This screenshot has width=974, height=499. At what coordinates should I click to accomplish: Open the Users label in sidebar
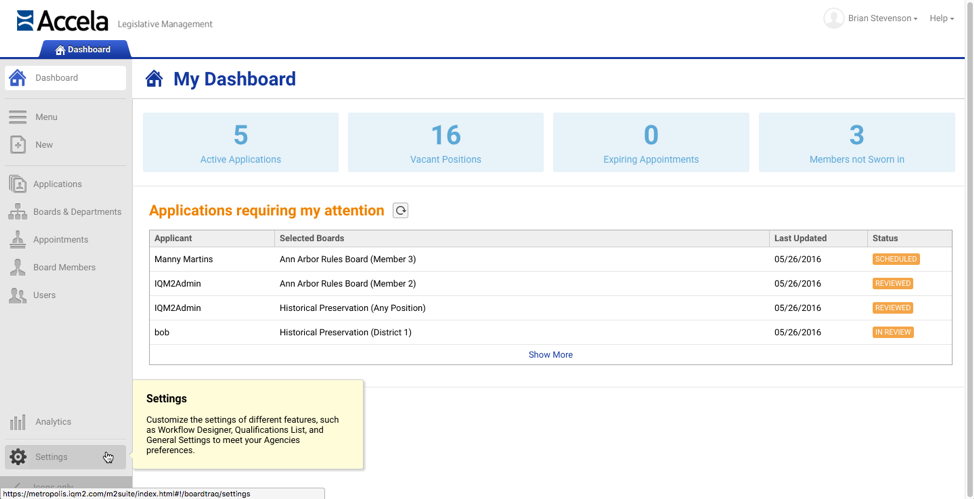coord(44,295)
